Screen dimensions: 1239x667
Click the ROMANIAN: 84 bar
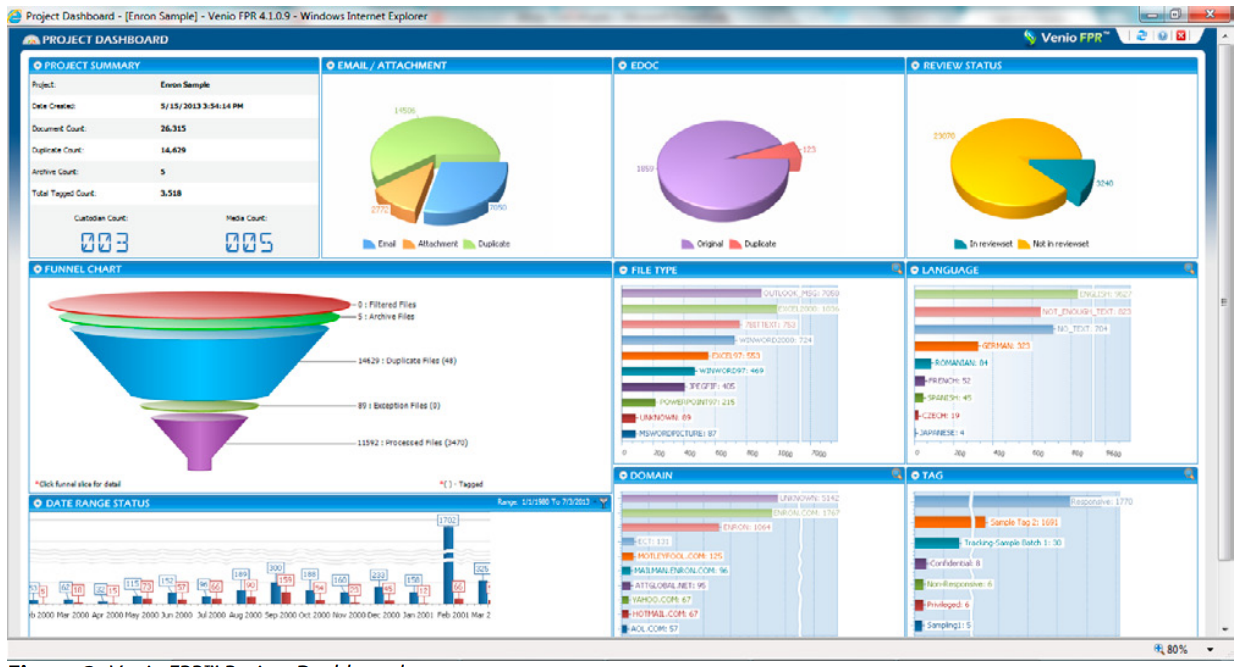tap(922, 363)
